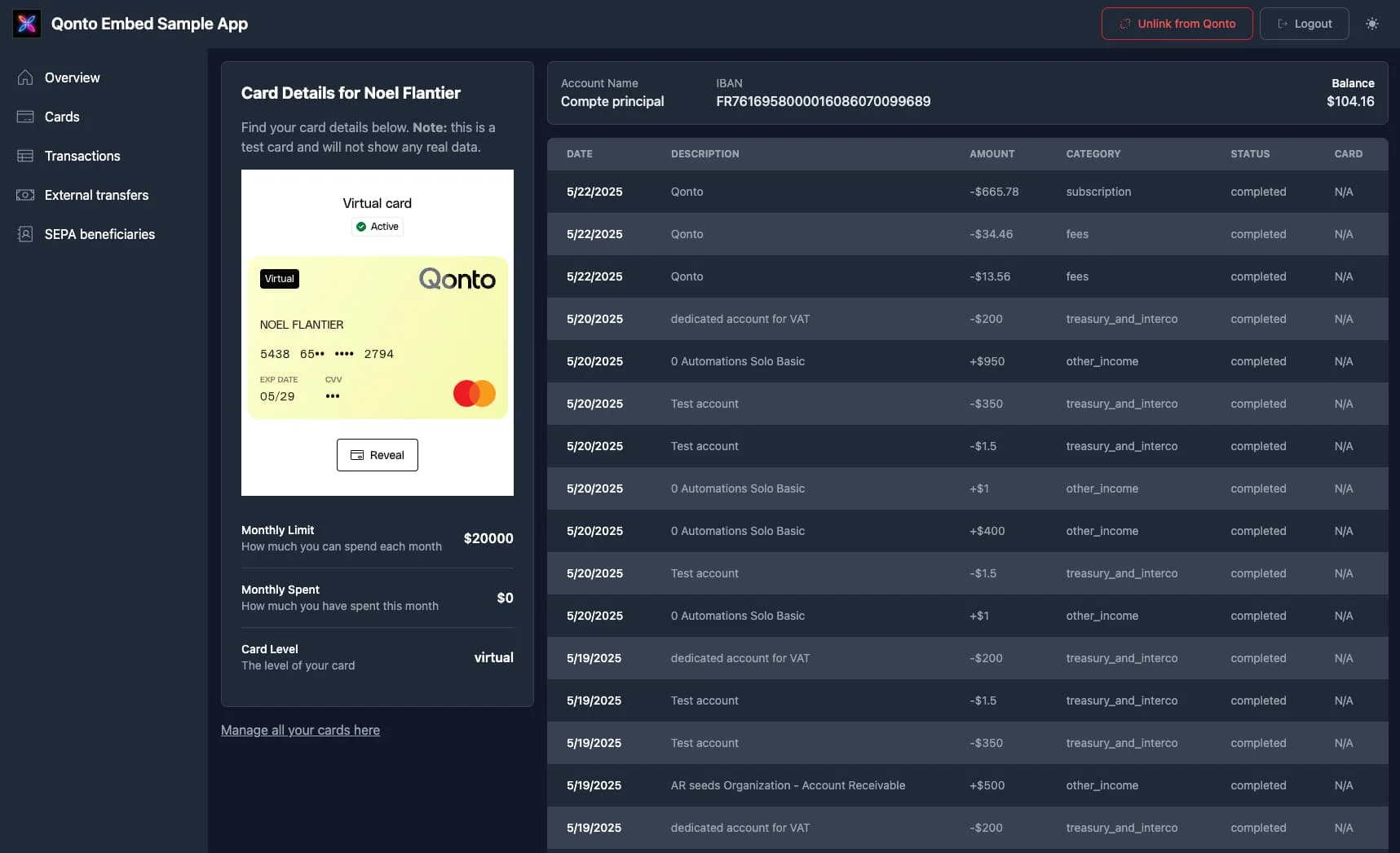Click the STATUS column header
This screenshot has height=853, width=1400.
pyautogui.click(x=1250, y=153)
